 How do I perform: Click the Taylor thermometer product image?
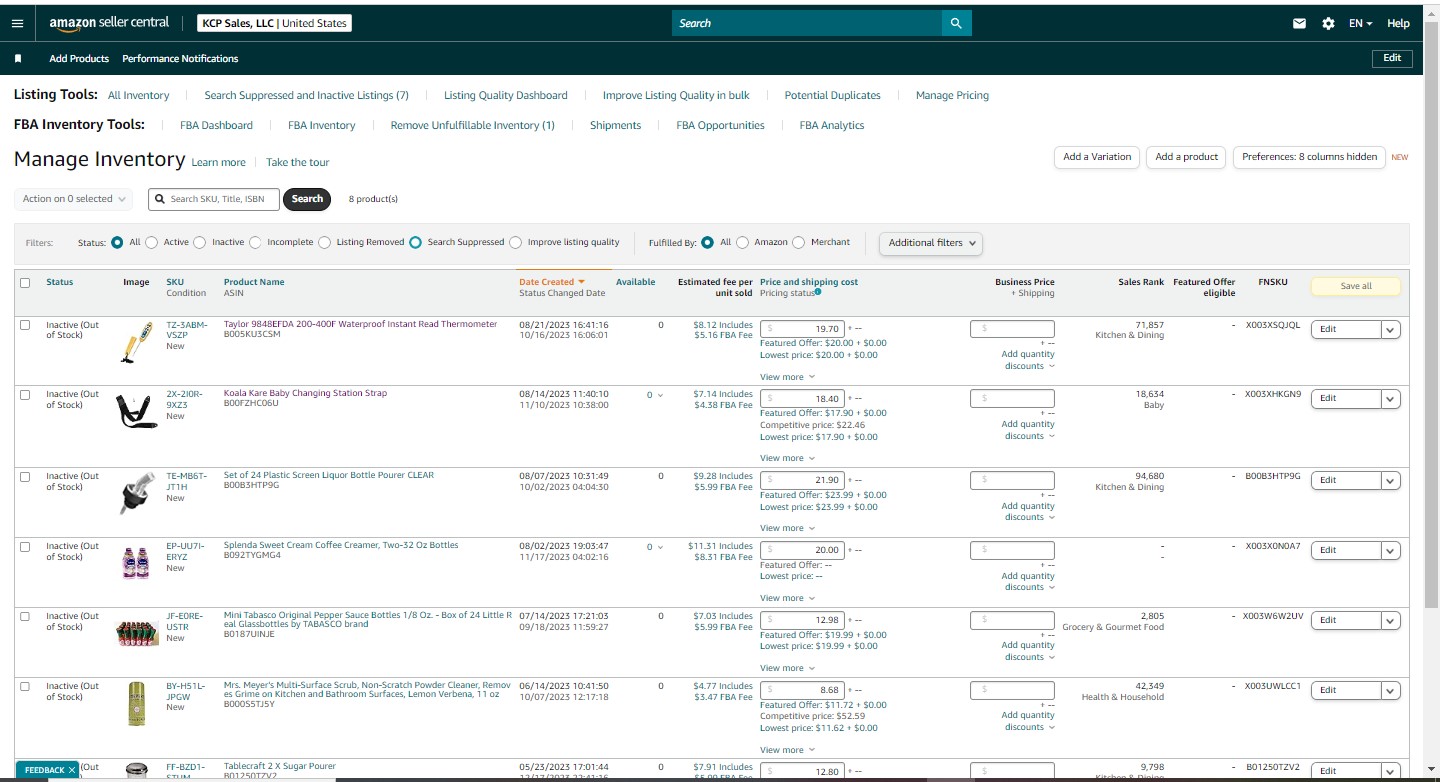[135, 343]
